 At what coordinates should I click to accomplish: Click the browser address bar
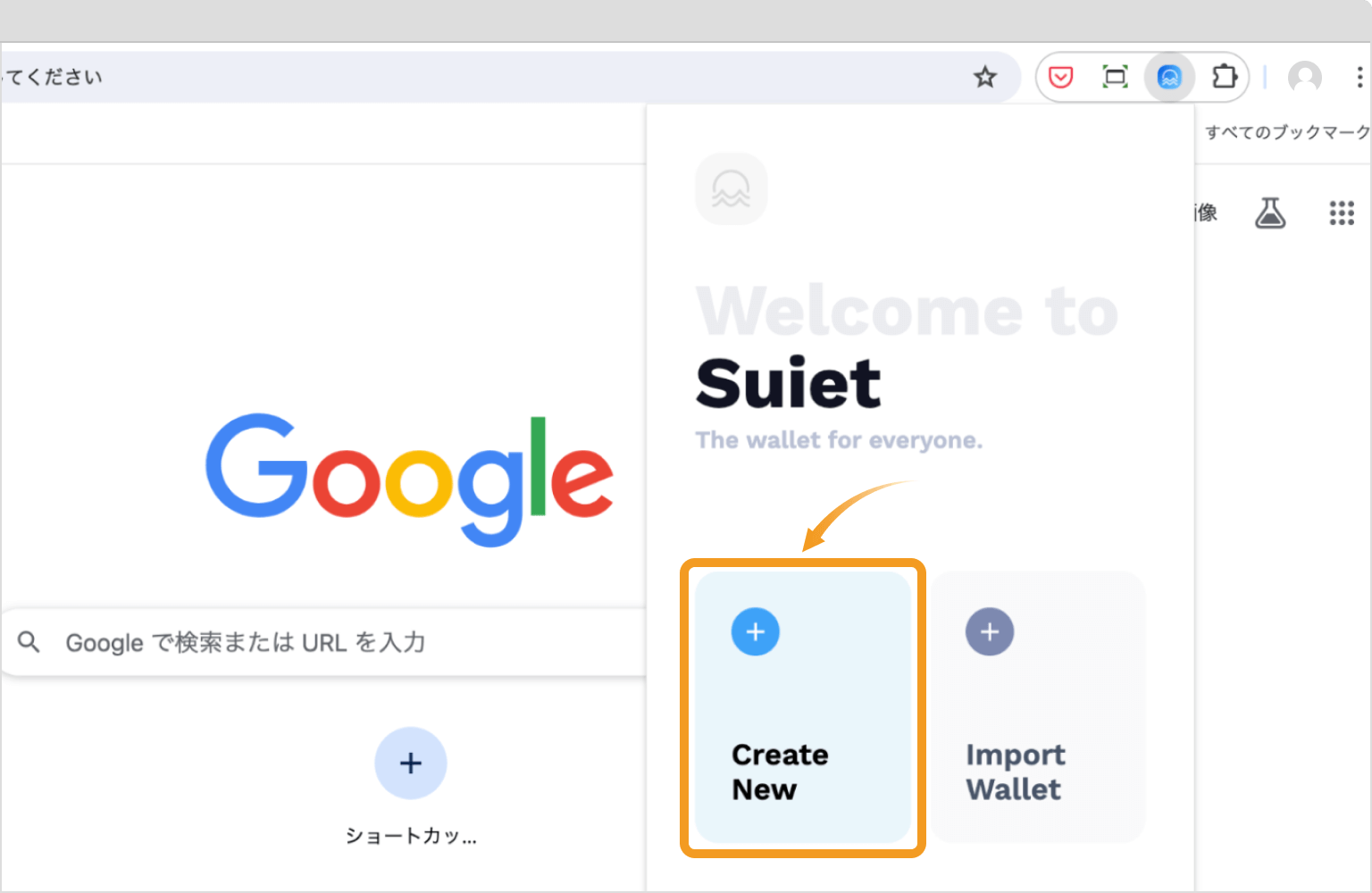[509, 78]
